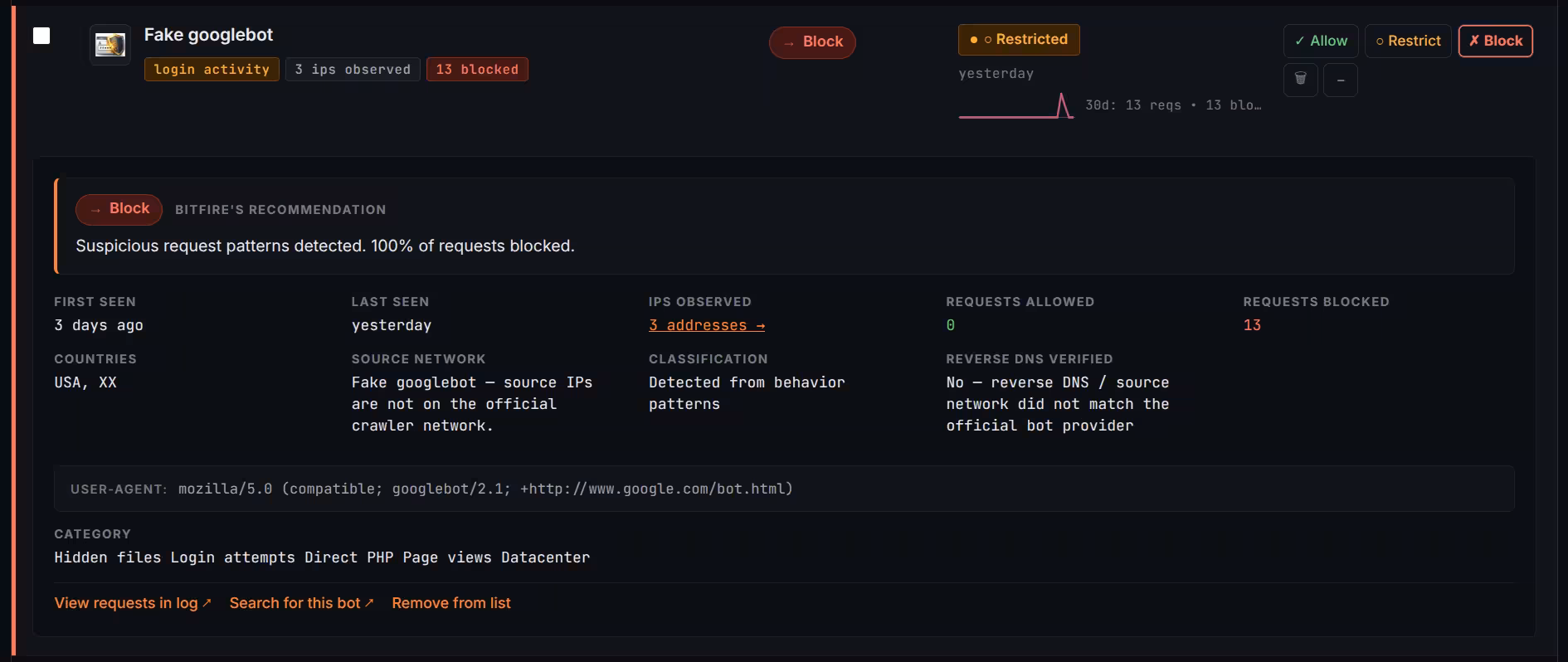Tick the checkbox for Fake googlebot
This screenshot has height=662, width=1568.
tap(41, 36)
